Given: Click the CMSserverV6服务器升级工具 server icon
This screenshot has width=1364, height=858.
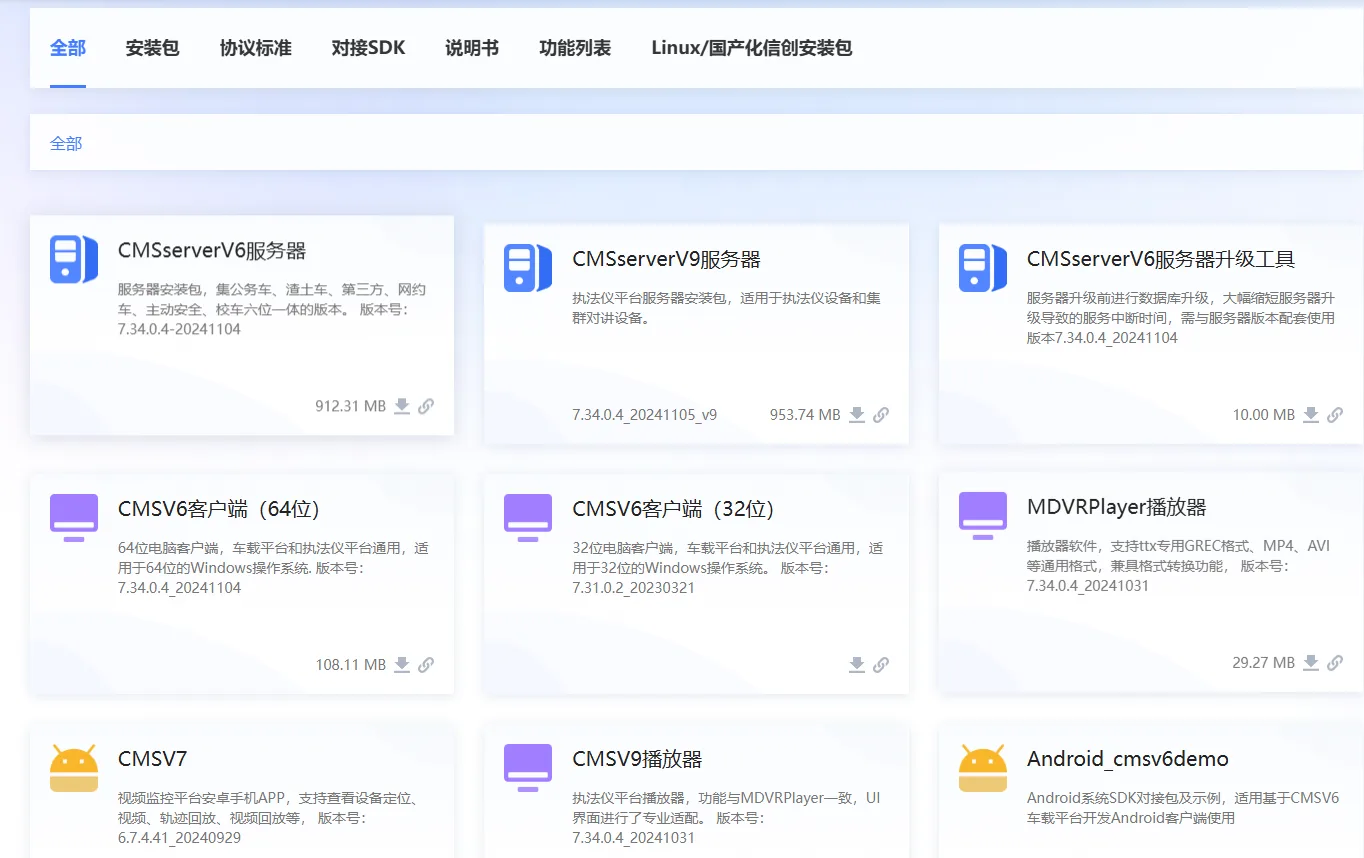Looking at the screenshot, I should point(983,268).
